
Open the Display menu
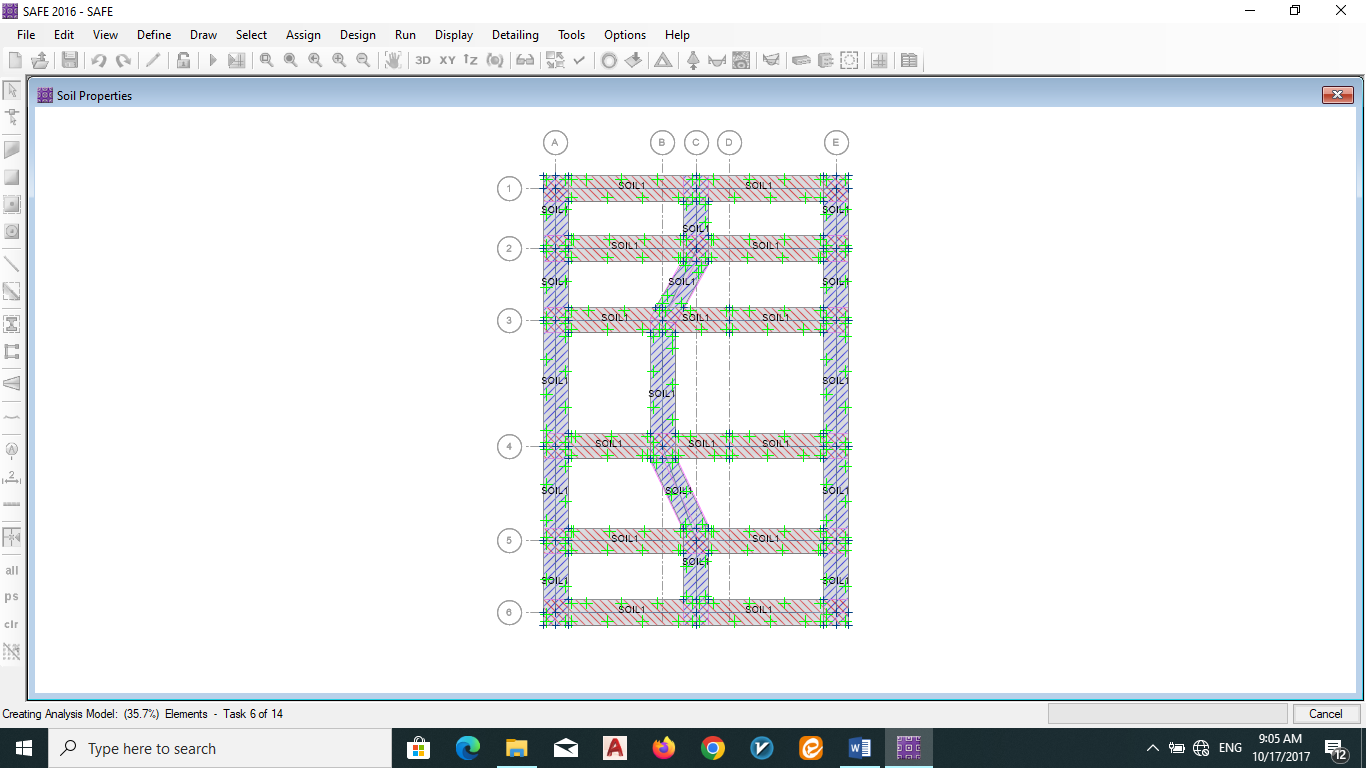(x=454, y=35)
